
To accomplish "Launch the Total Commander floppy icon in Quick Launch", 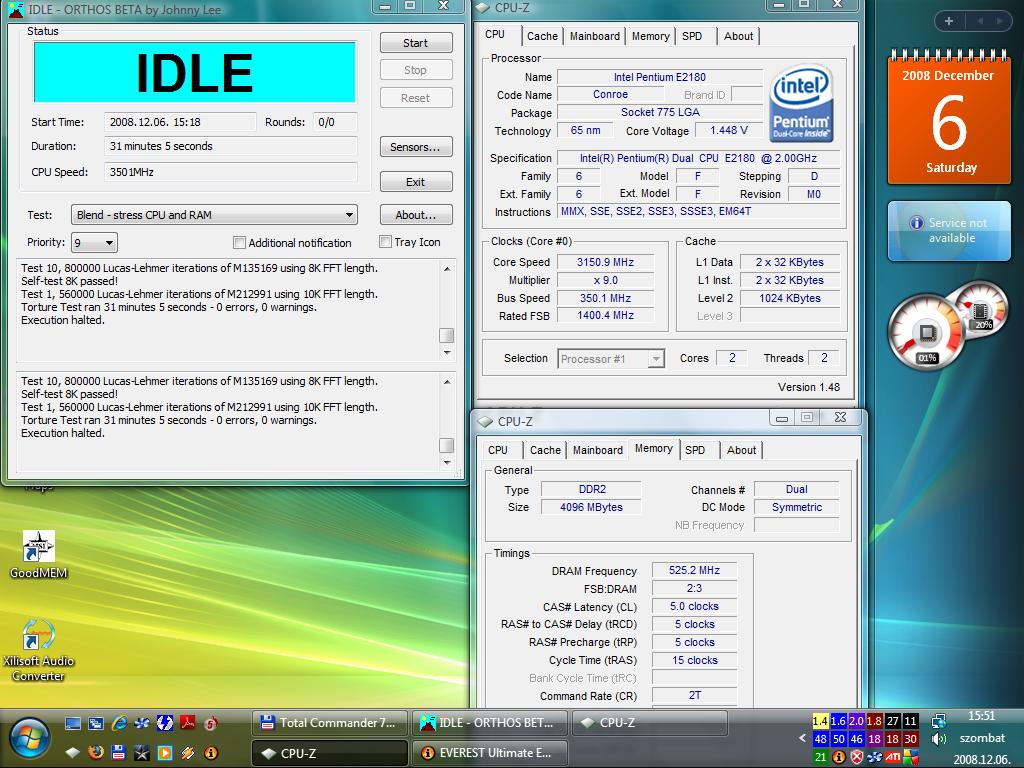I will point(119,752).
